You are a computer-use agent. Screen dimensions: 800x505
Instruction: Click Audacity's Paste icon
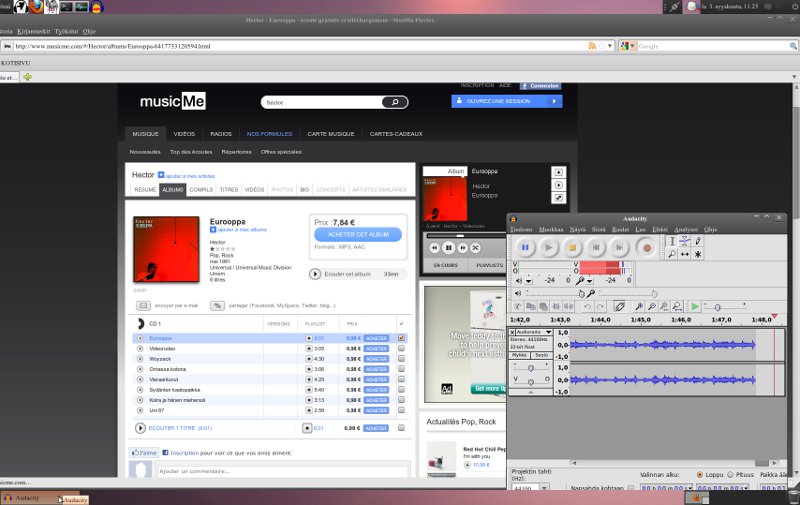click(543, 306)
